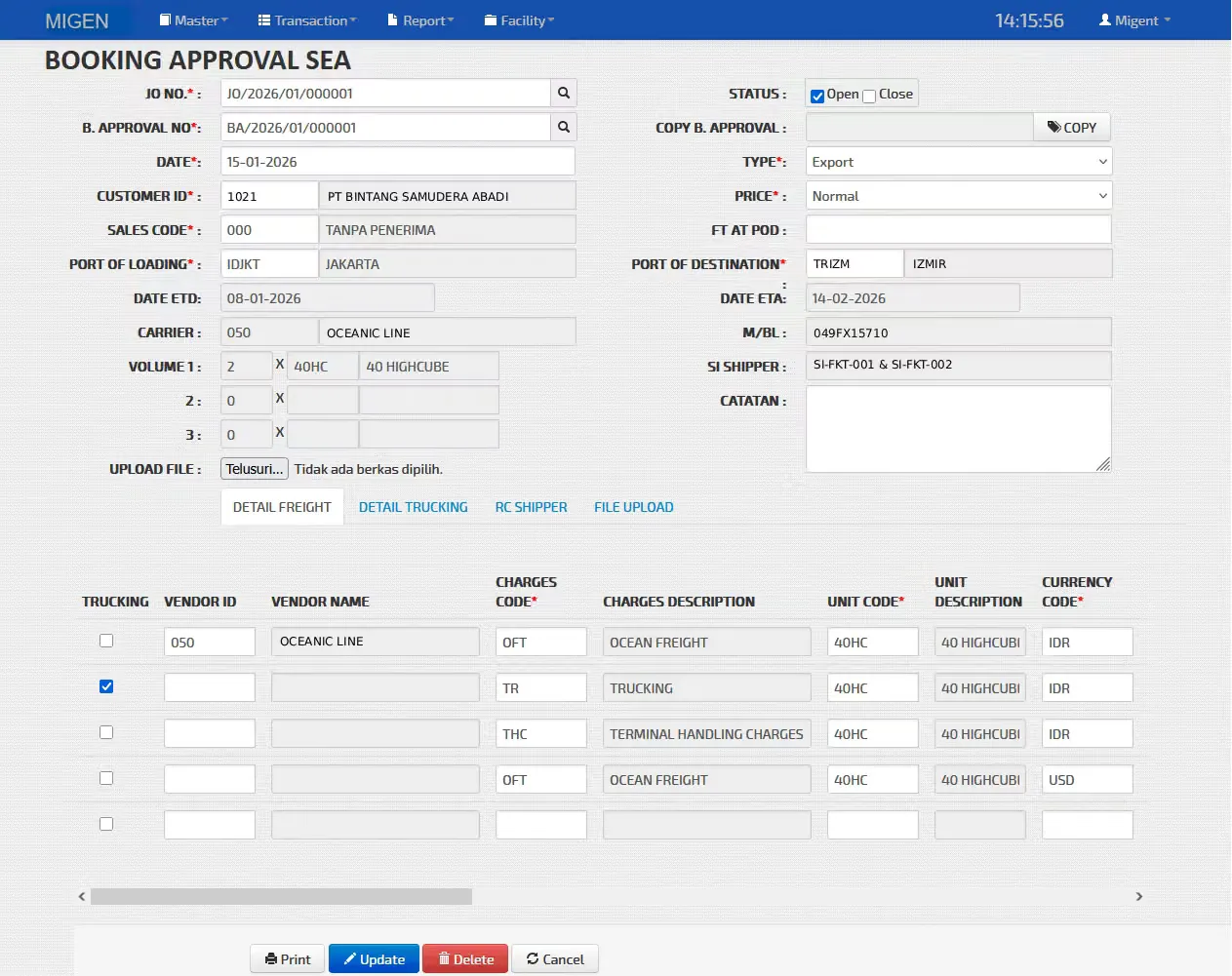Click charges code field THC
The height and width of the screenshot is (976, 1232).
pyautogui.click(x=541, y=733)
